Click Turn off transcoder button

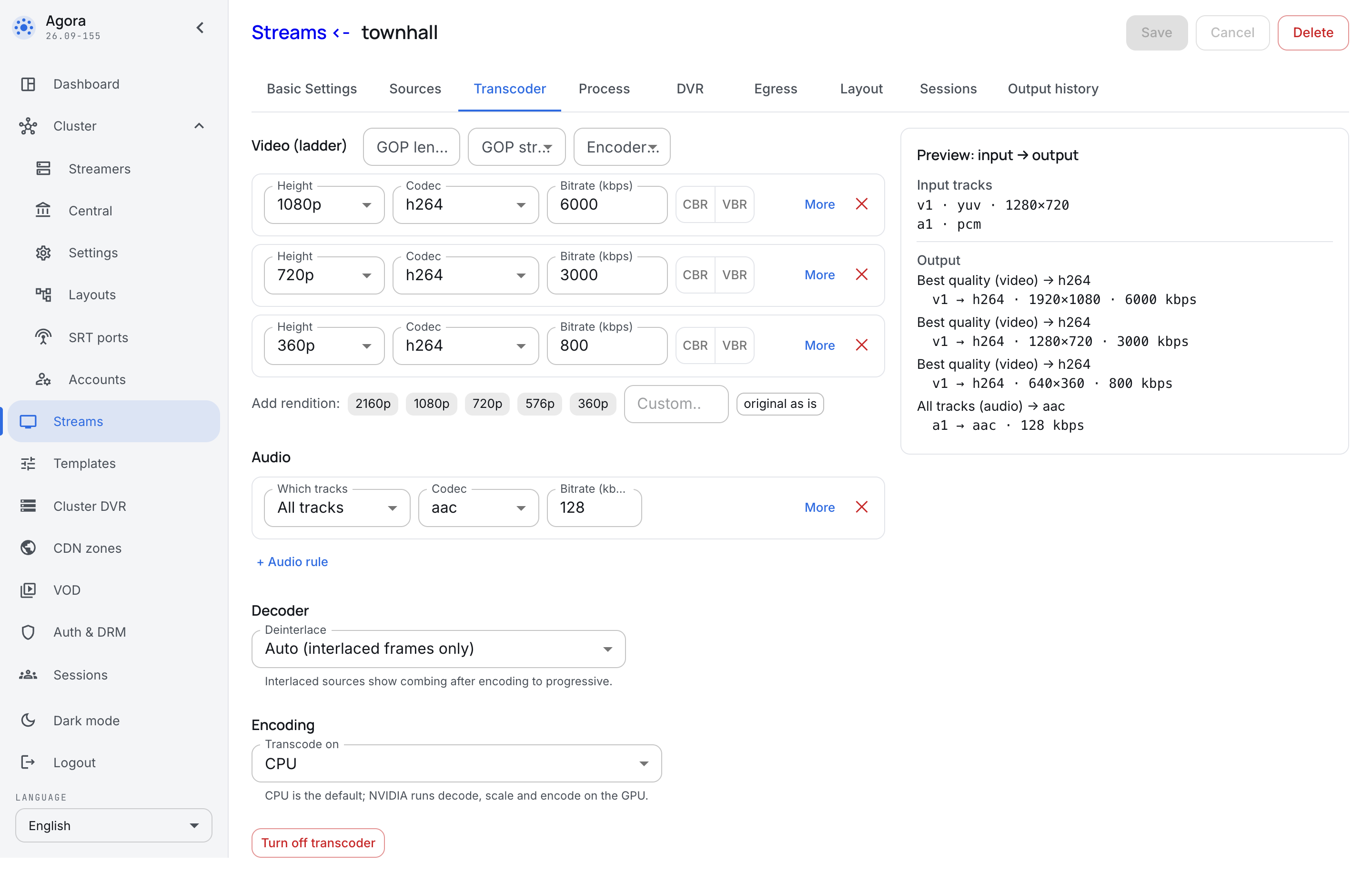(318, 843)
